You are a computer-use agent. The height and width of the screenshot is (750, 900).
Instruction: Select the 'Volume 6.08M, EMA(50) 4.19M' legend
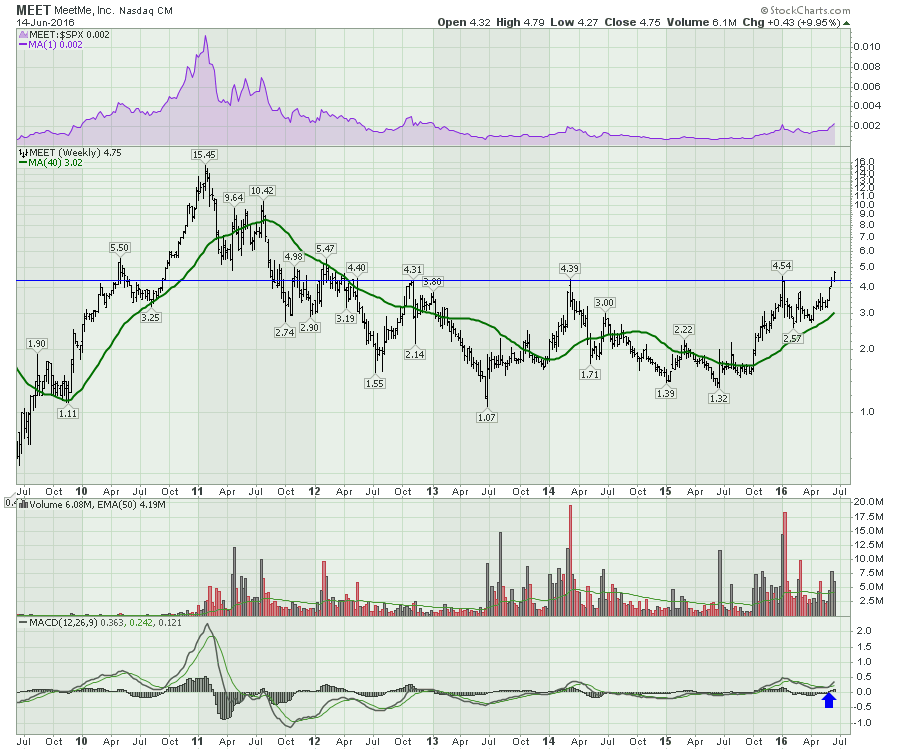click(x=97, y=504)
